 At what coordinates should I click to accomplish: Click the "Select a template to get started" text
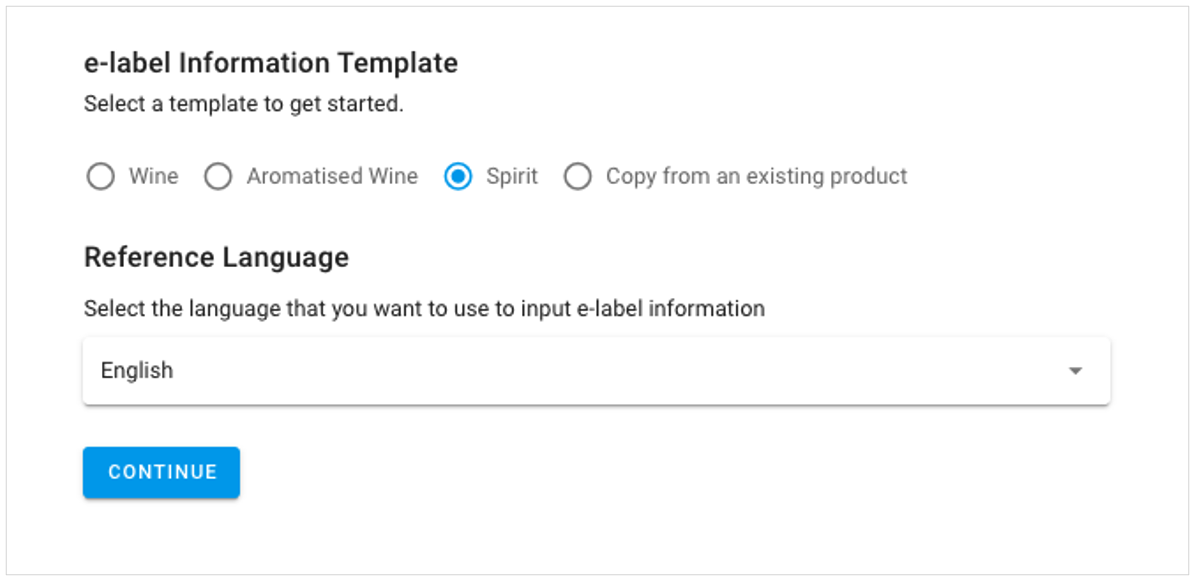[x=243, y=104]
